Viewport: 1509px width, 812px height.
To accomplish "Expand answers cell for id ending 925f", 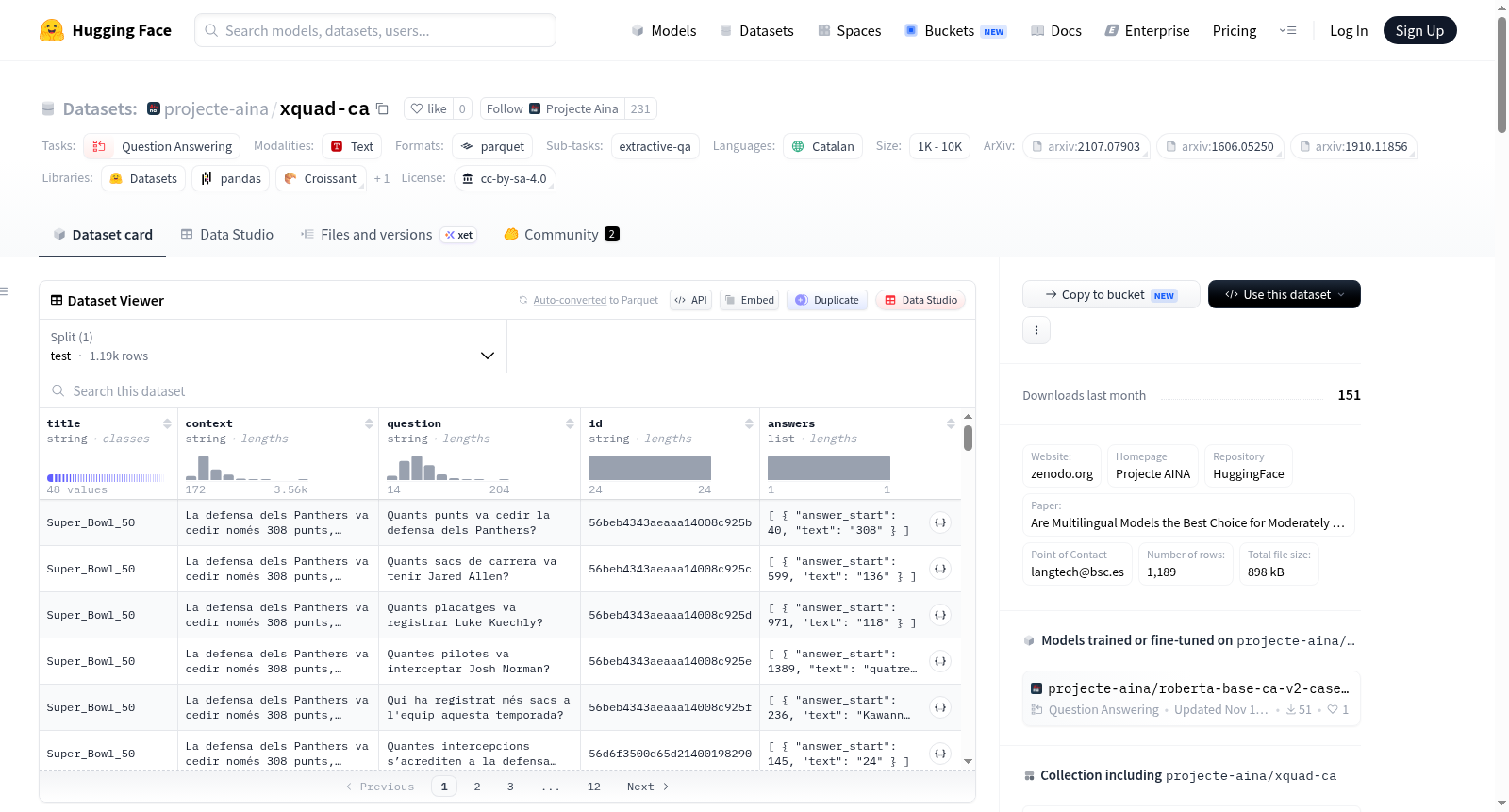I will click(x=940, y=707).
